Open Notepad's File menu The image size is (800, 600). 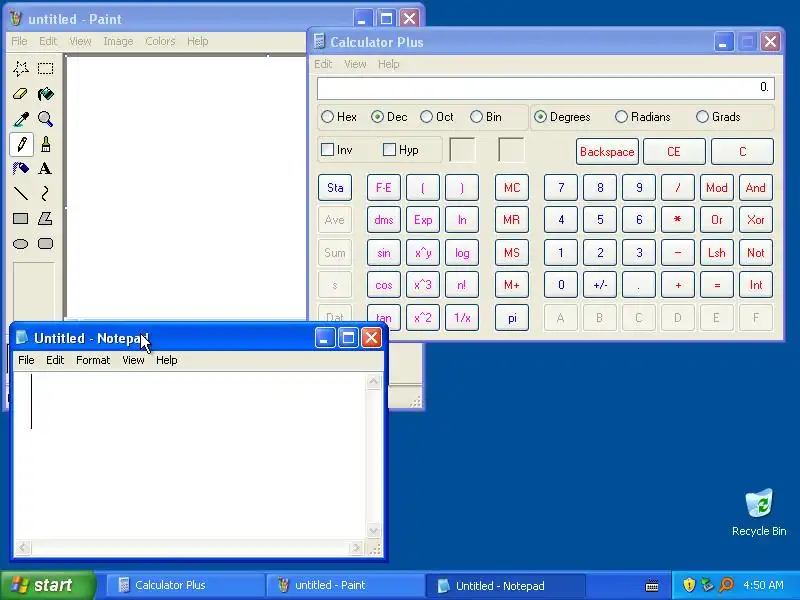[x=26, y=360]
